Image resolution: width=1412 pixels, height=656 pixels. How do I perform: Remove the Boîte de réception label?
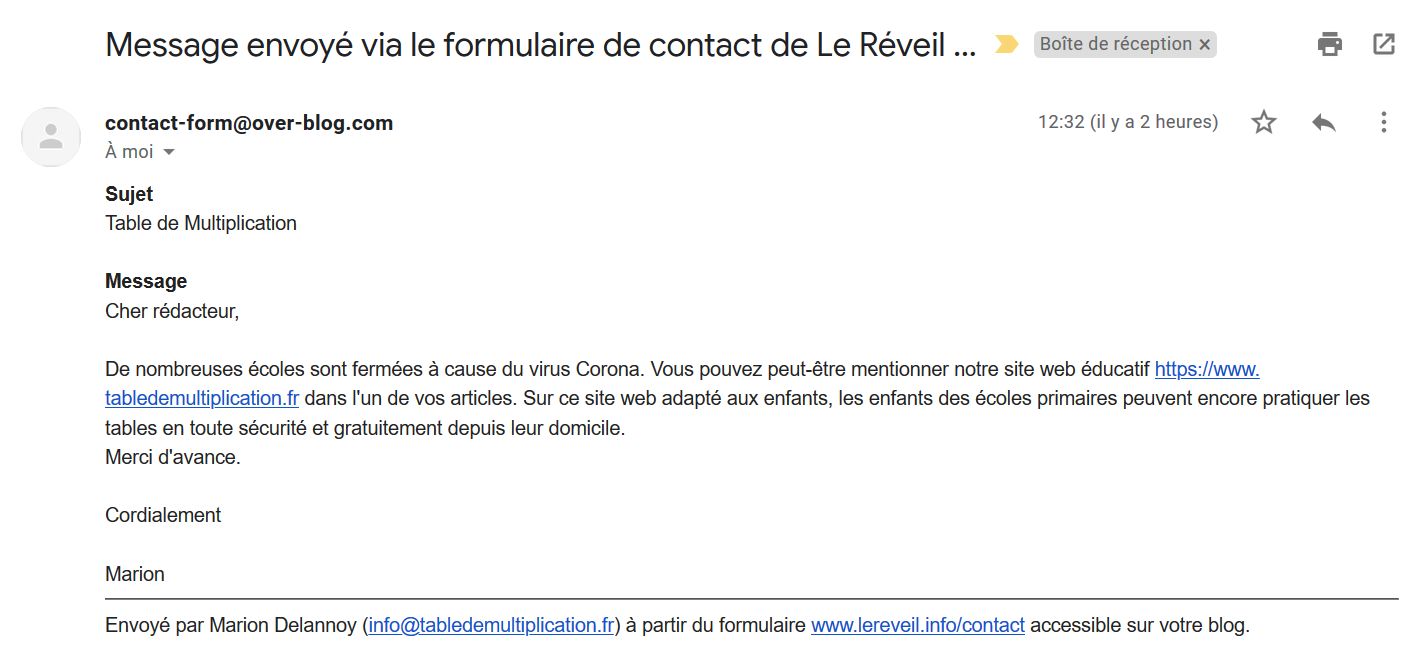pos(1205,44)
